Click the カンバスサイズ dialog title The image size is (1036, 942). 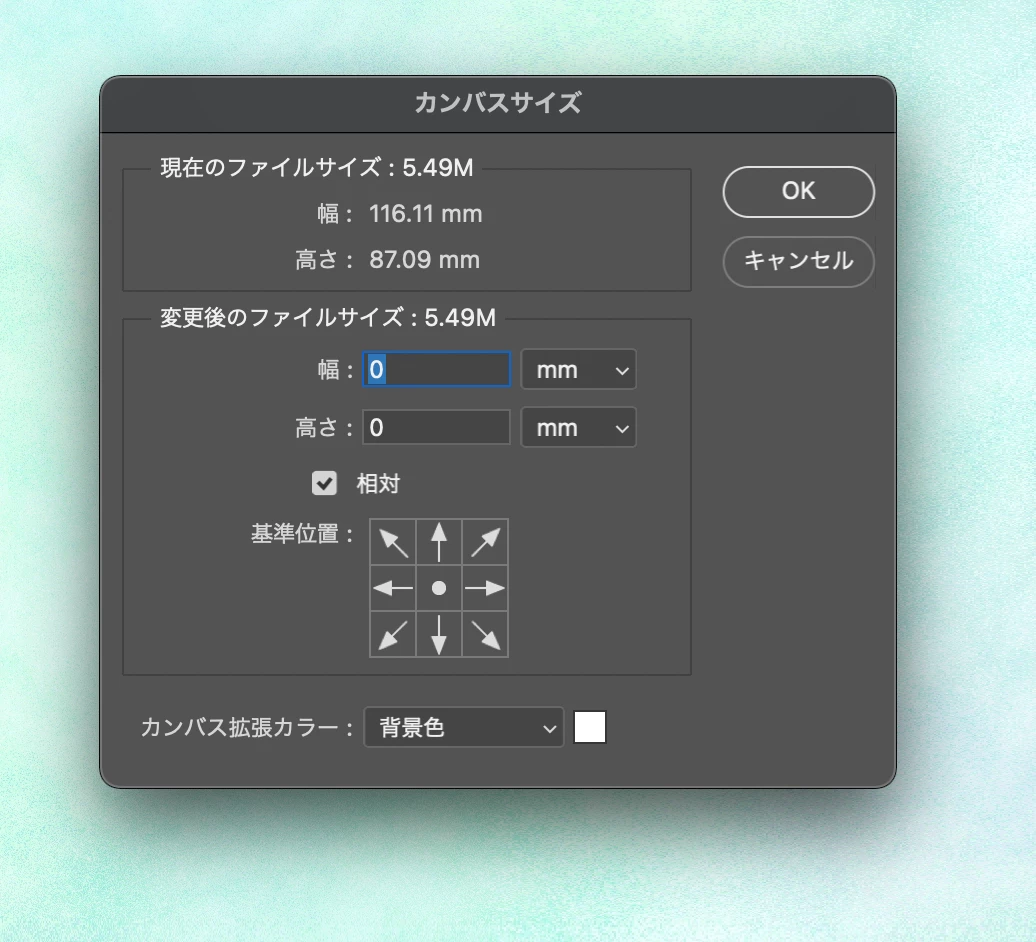[x=498, y=103]
